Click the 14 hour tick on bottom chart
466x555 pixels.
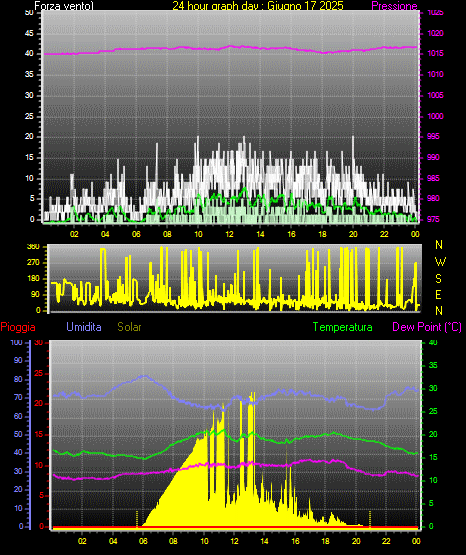point(265,541)
